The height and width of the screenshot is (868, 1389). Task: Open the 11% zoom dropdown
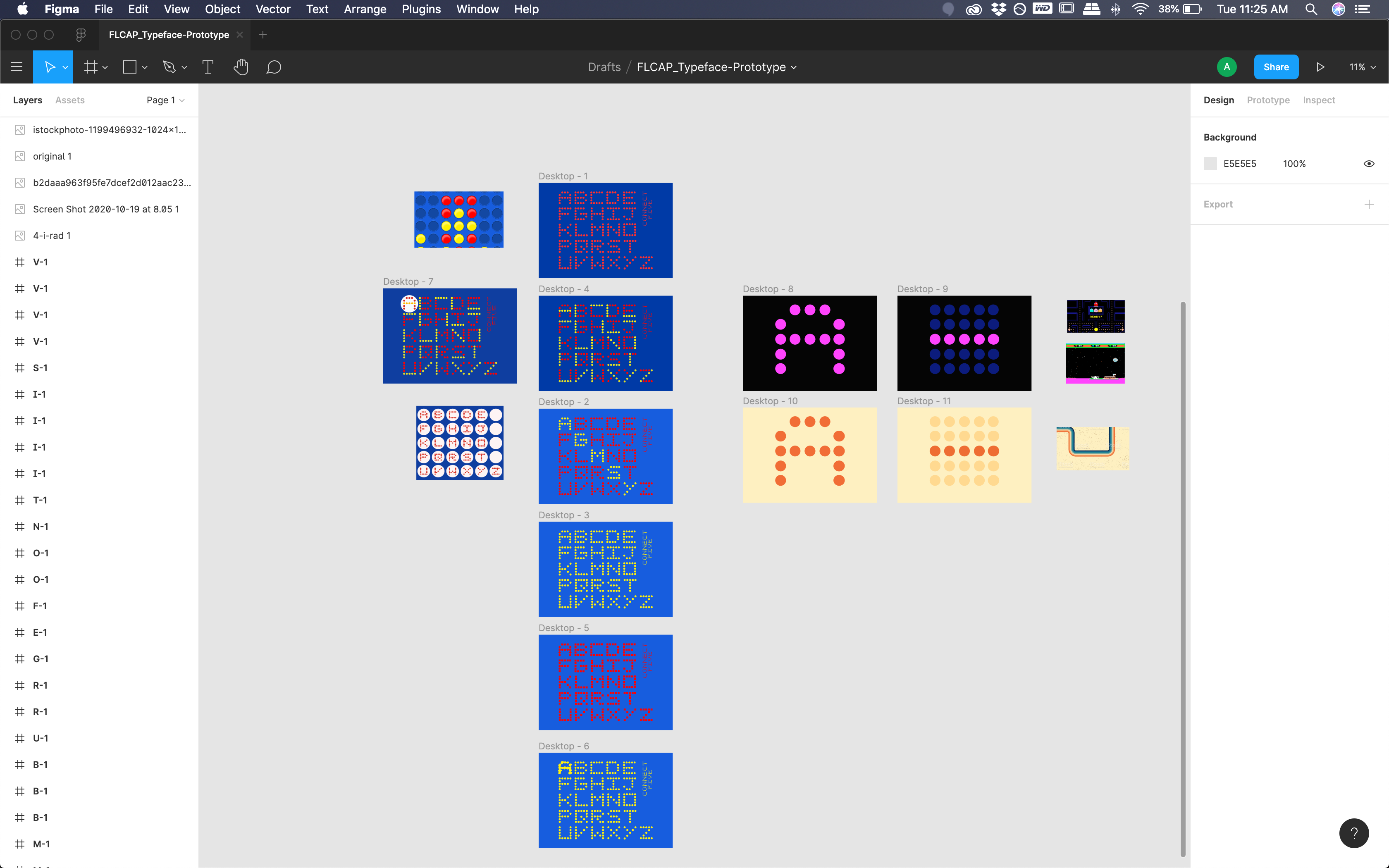click(x=1362, y=67)
